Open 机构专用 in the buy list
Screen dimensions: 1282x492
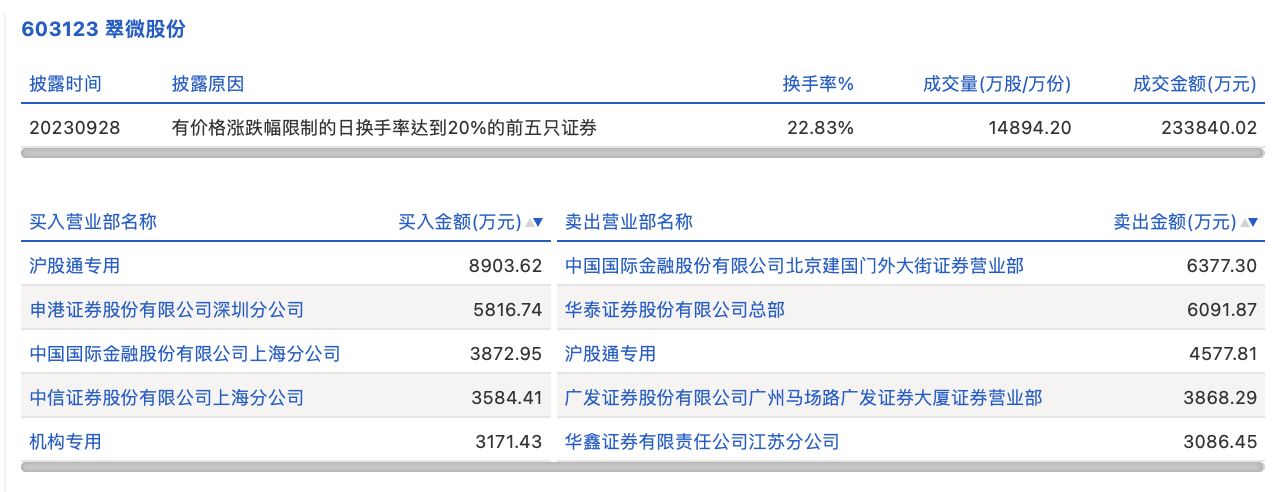[x=66, y=442]
